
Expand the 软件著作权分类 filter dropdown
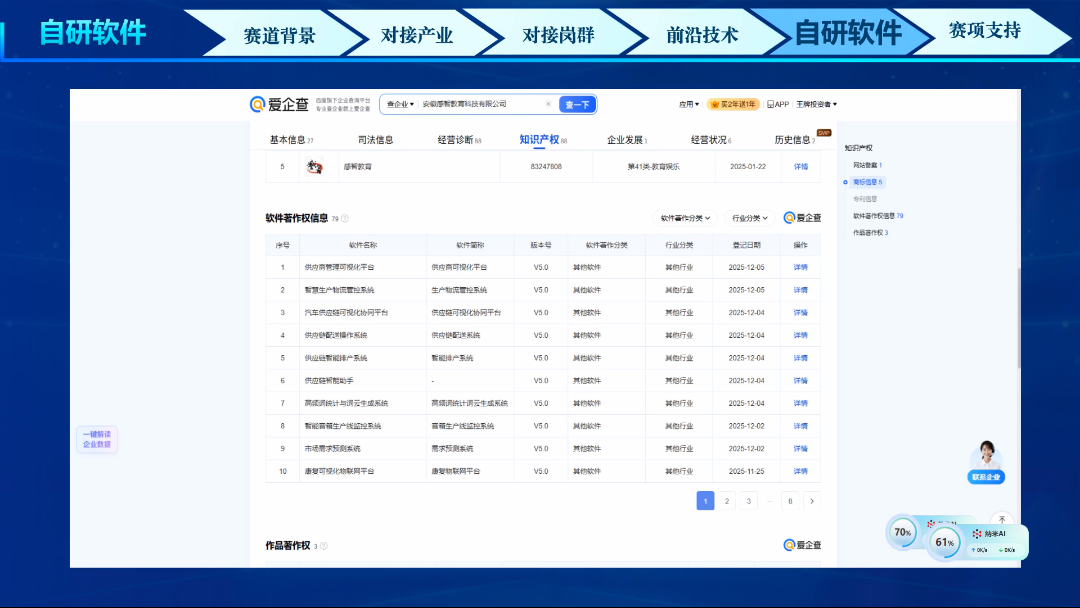685,218
